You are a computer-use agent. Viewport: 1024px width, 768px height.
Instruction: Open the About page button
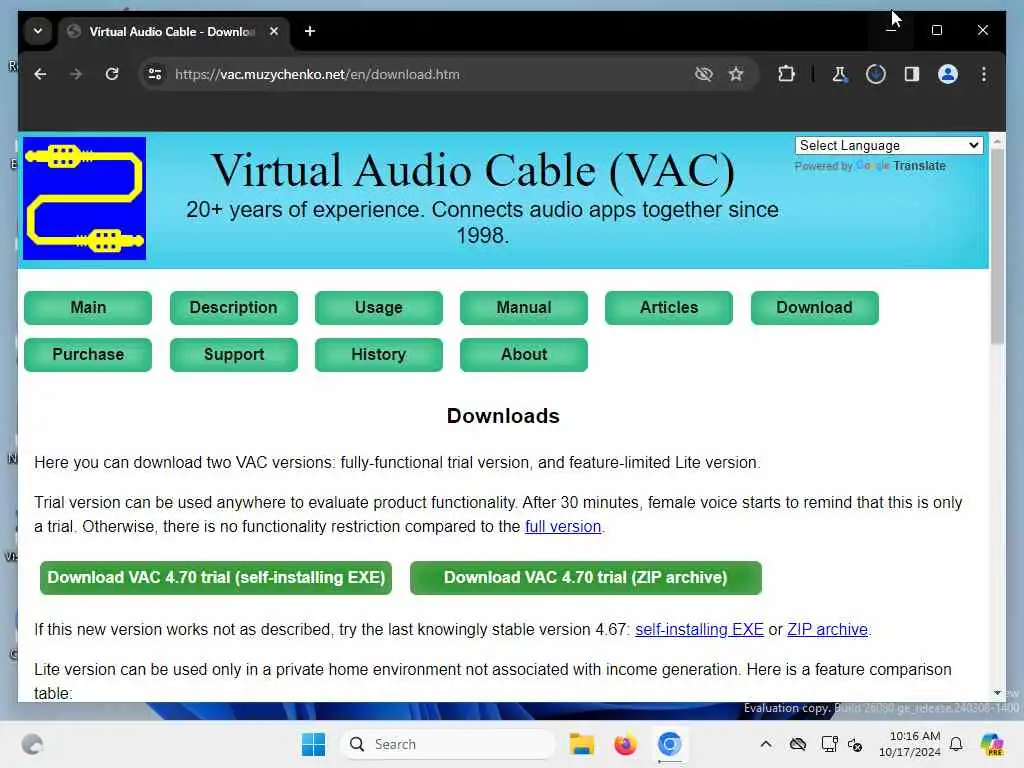point(524,355)
